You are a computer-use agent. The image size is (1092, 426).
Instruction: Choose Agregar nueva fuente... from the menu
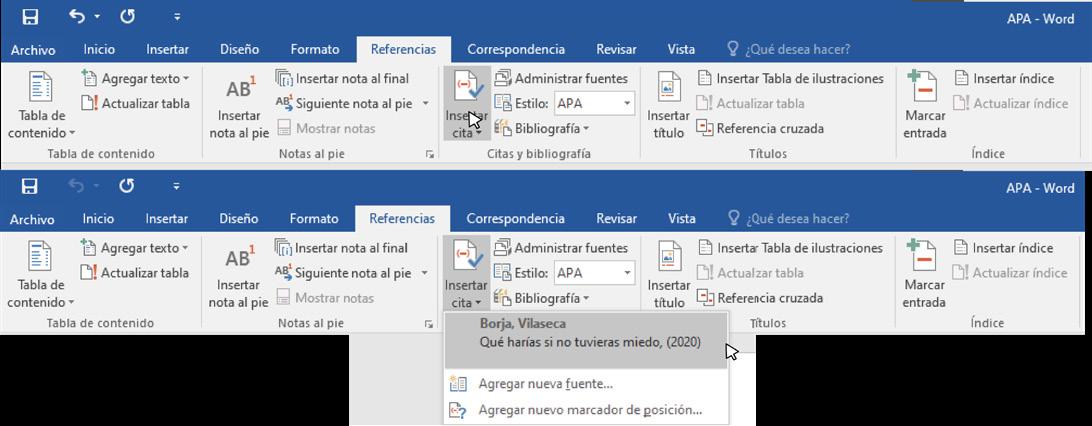(x=586, y=384)
